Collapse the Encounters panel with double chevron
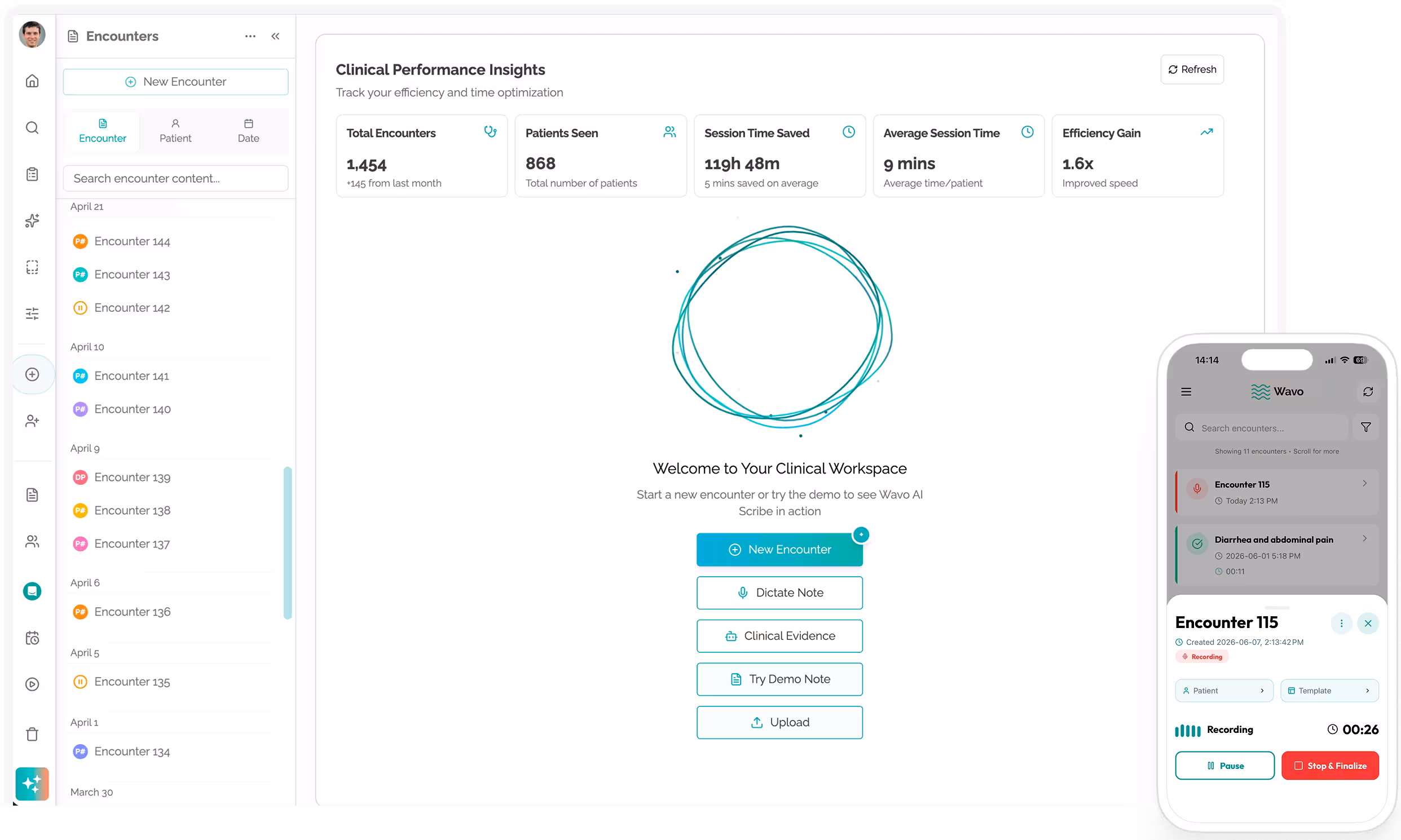This screenshot has width=1401, height=840. tap(275, 36)
